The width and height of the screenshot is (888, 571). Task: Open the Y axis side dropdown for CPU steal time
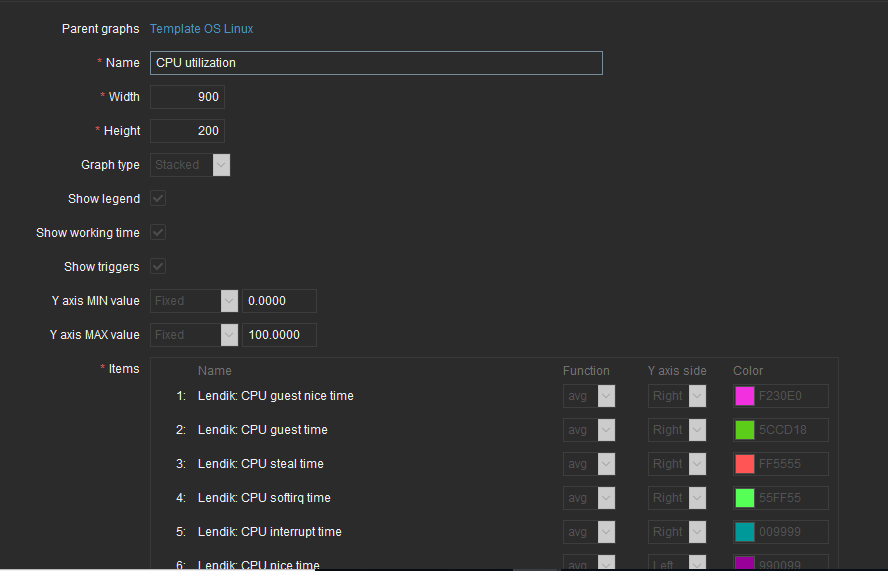pyautogui.click(x=677, y=464)
